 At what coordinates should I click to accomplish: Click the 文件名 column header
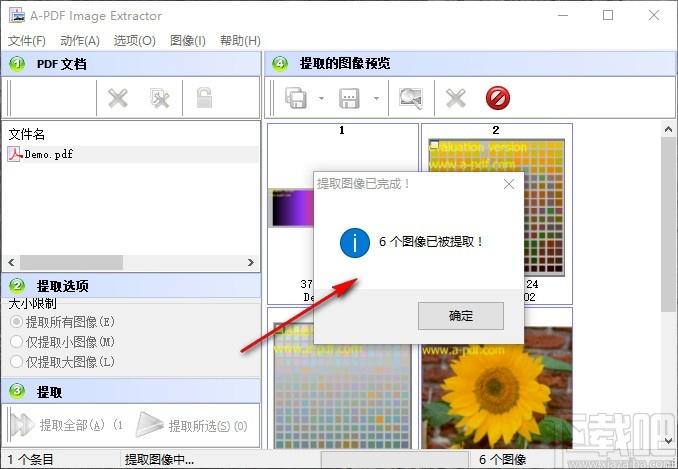pos(27,134)
